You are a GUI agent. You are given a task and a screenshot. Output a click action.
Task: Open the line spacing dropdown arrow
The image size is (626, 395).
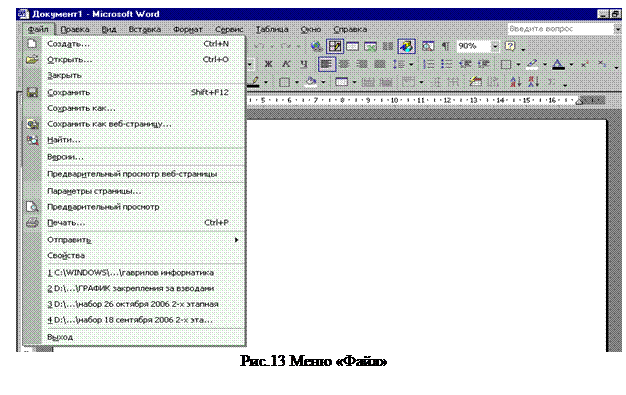point(411,64)
